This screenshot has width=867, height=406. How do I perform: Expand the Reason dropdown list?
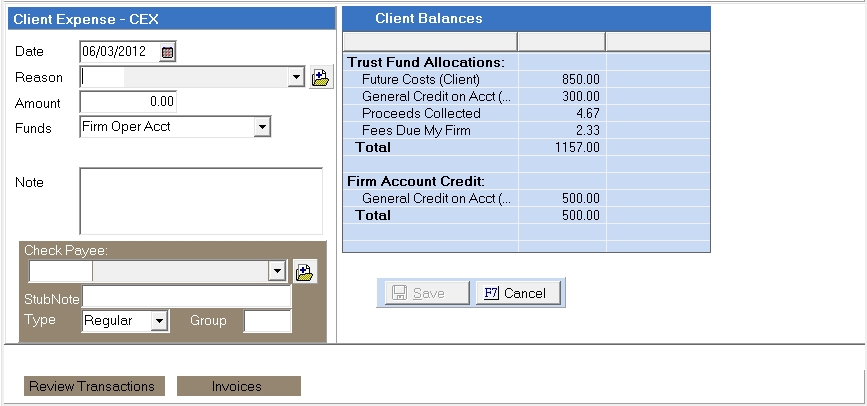pyautogui.click(x=295, y=78)
